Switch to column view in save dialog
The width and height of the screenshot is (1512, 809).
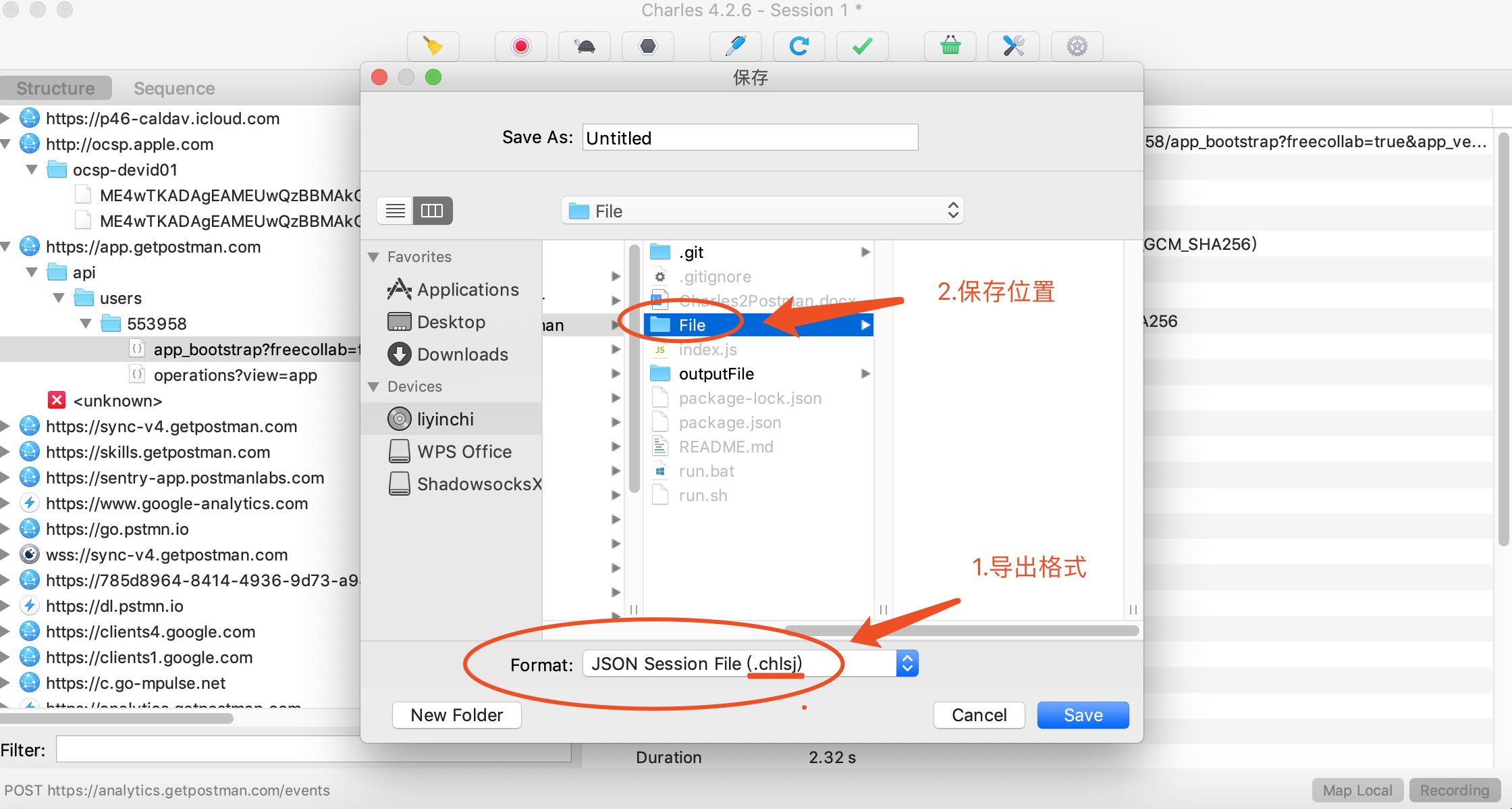[432, 211]
